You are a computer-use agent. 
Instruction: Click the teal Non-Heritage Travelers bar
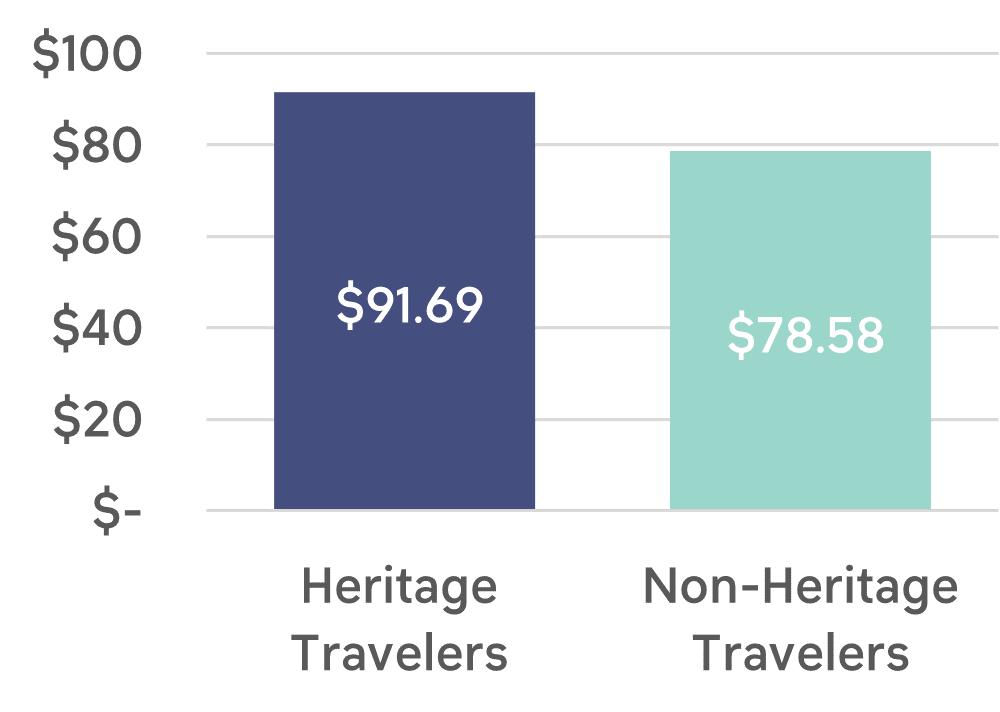(800, 330)
